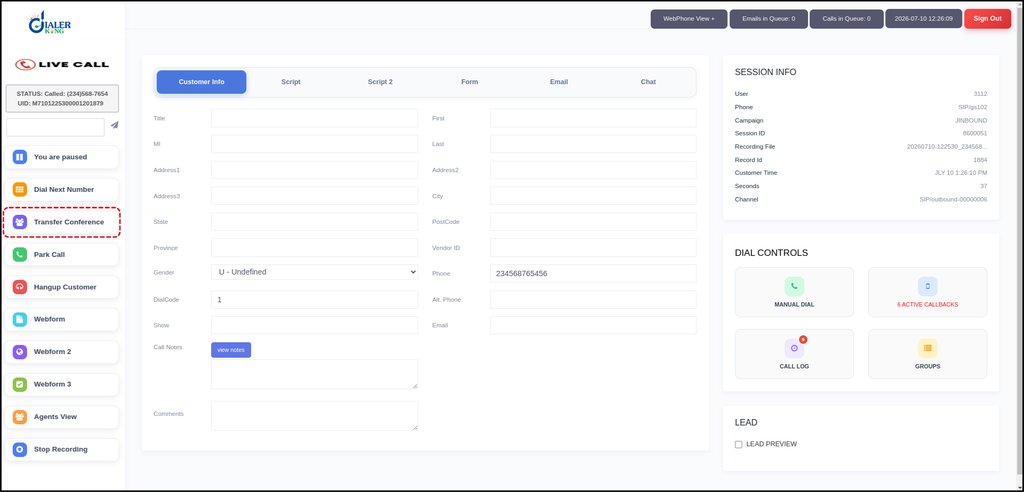
Task: Click the Agents View label
Action: [x=56, y=417]
